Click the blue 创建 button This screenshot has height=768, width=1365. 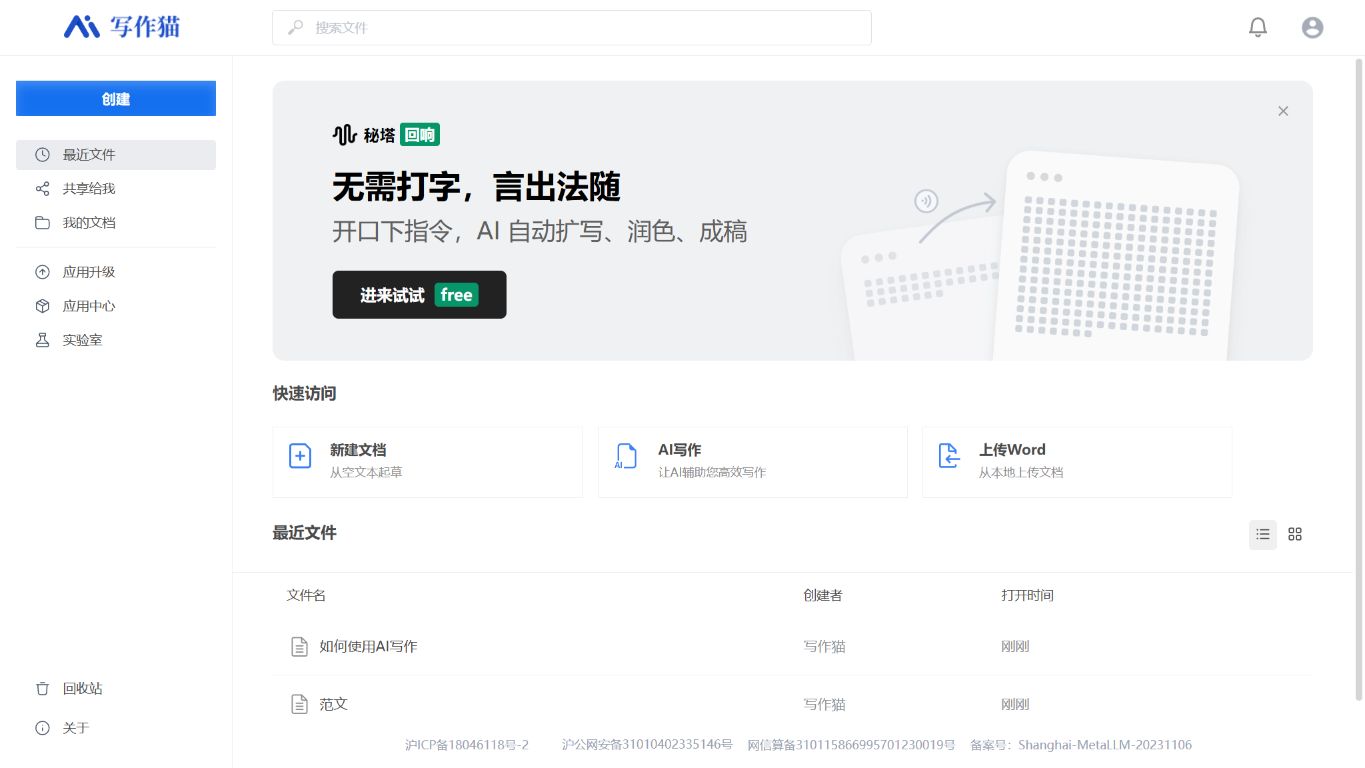point(116,98)
